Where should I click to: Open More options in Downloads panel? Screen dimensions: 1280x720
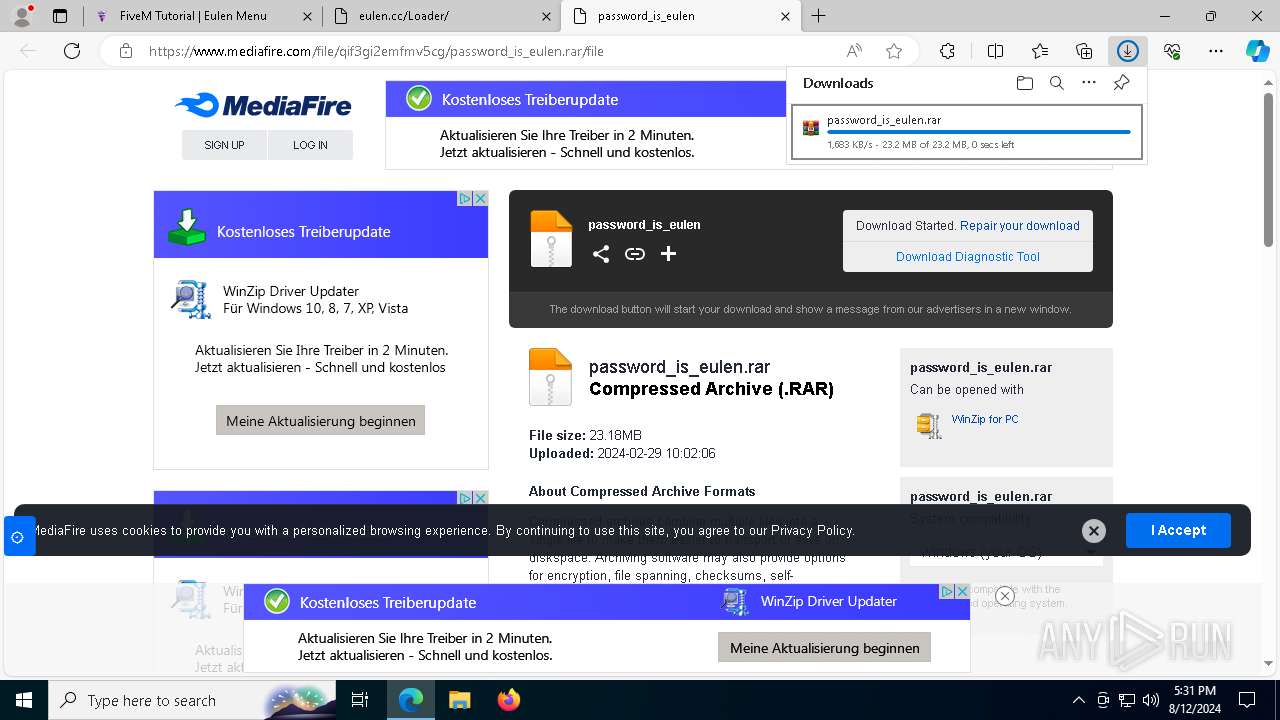1089,83
